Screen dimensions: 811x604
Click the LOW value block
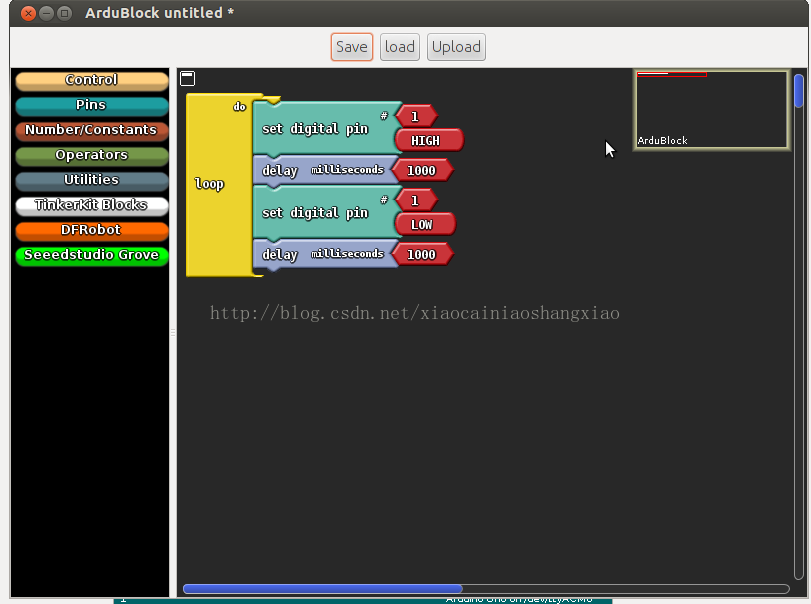click(x=425, y=224)
